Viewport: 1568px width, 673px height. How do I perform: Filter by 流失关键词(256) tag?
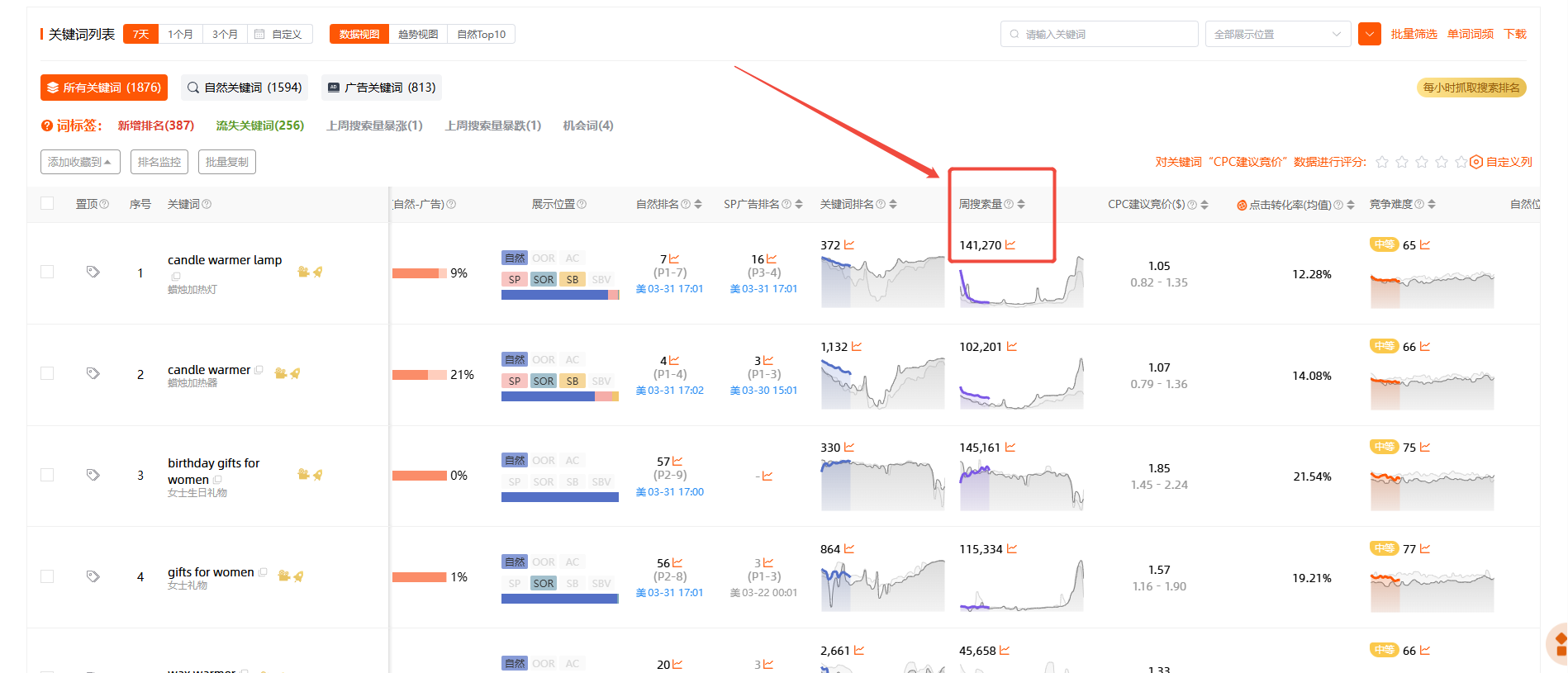coord(260,126)
